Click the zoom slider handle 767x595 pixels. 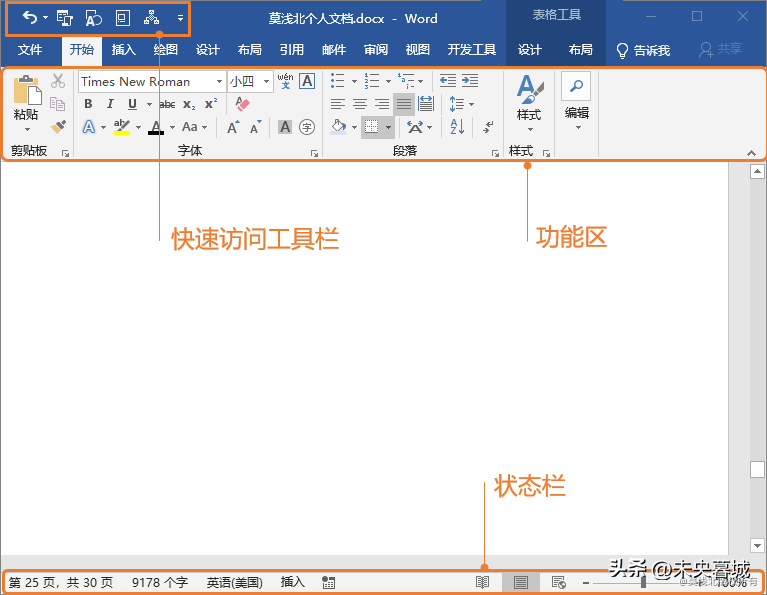pos(643,582)
